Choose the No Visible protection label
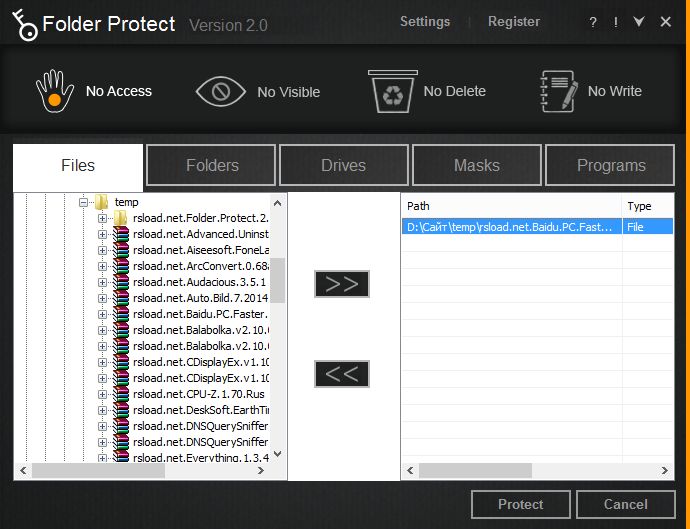The image size is (690, 529). coord(289,92)
